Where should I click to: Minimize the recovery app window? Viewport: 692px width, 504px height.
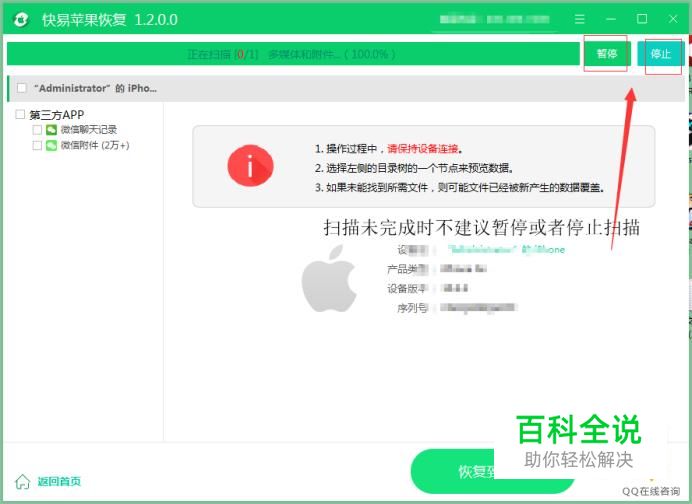[x=611, y=19]
